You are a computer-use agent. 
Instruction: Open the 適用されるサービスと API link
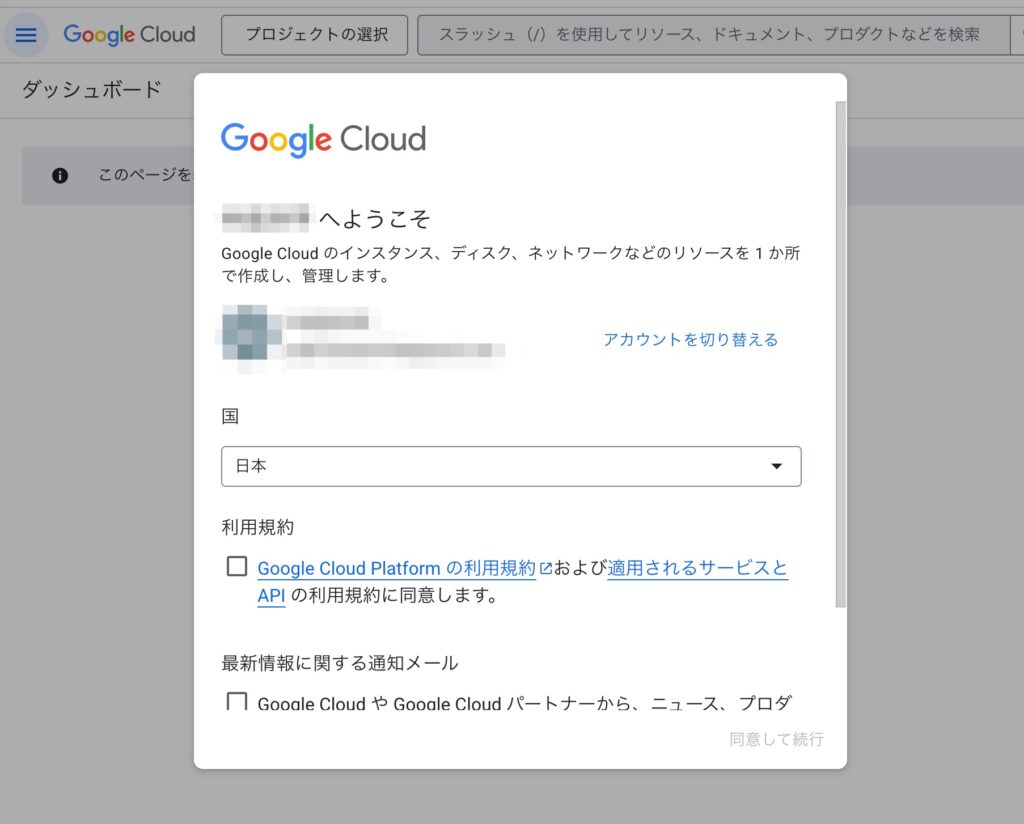[x=697, y=569]
